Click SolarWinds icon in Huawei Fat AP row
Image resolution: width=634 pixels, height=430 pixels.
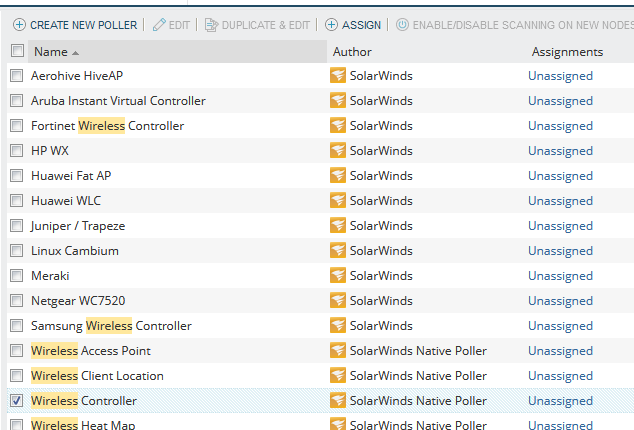point(338,176)
